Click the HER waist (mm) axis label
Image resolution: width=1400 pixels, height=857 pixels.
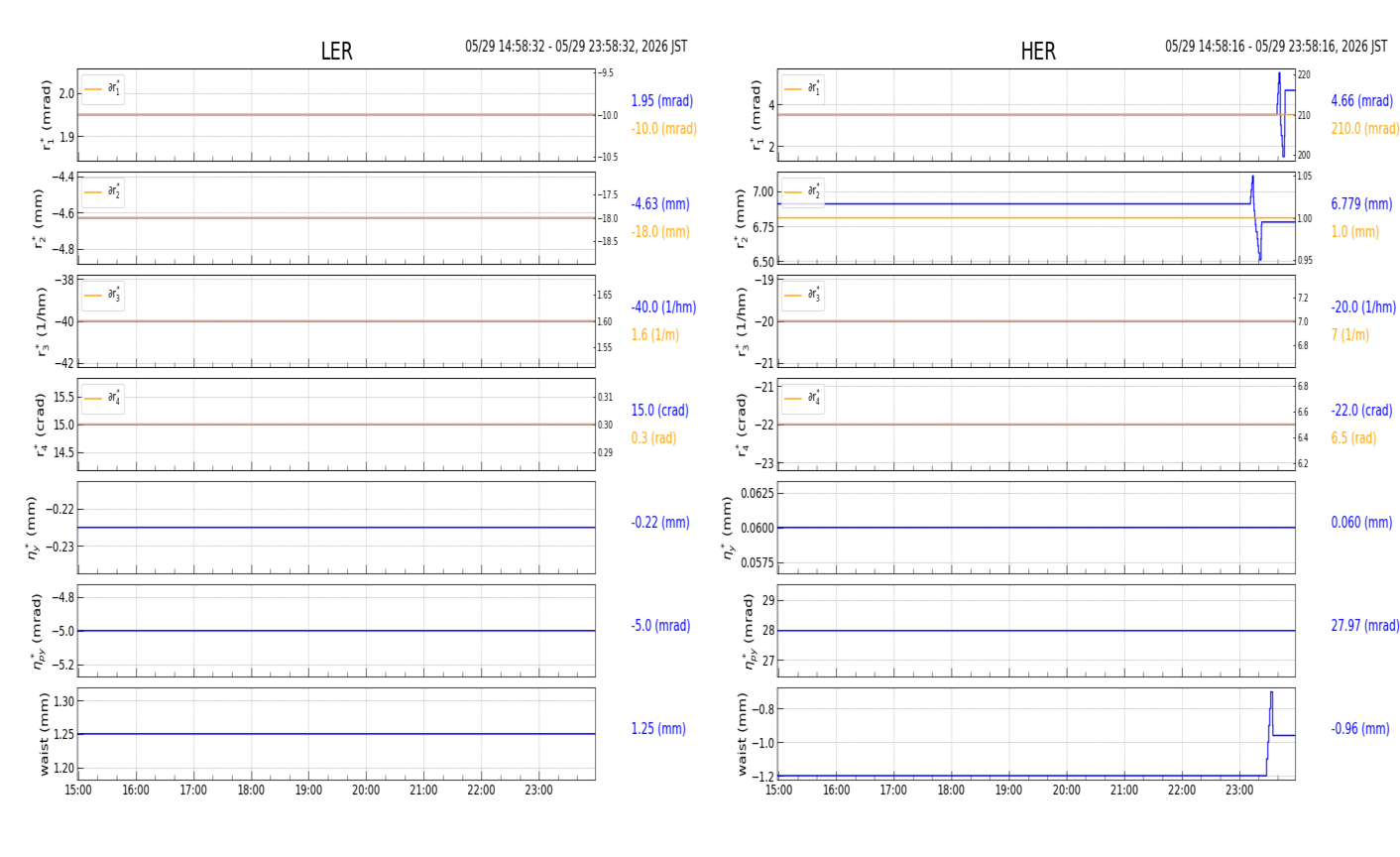click(741, 734)
